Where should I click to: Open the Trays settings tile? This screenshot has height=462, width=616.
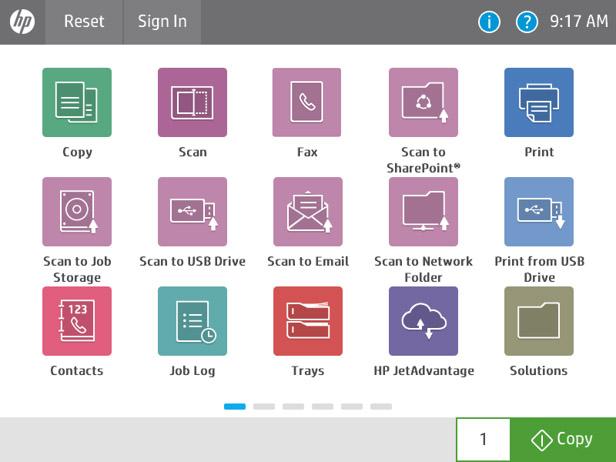point(308,321)
